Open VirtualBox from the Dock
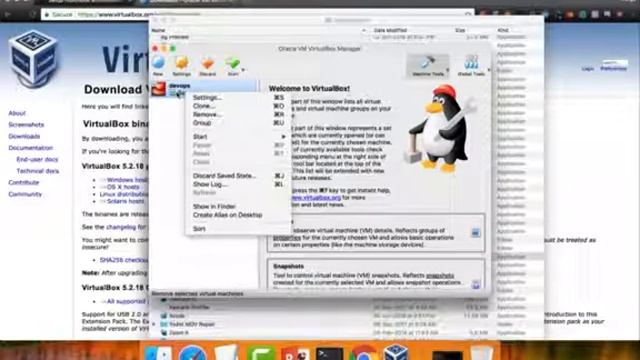640x360 pixels. pyautogui.click(x=395, y=353)
